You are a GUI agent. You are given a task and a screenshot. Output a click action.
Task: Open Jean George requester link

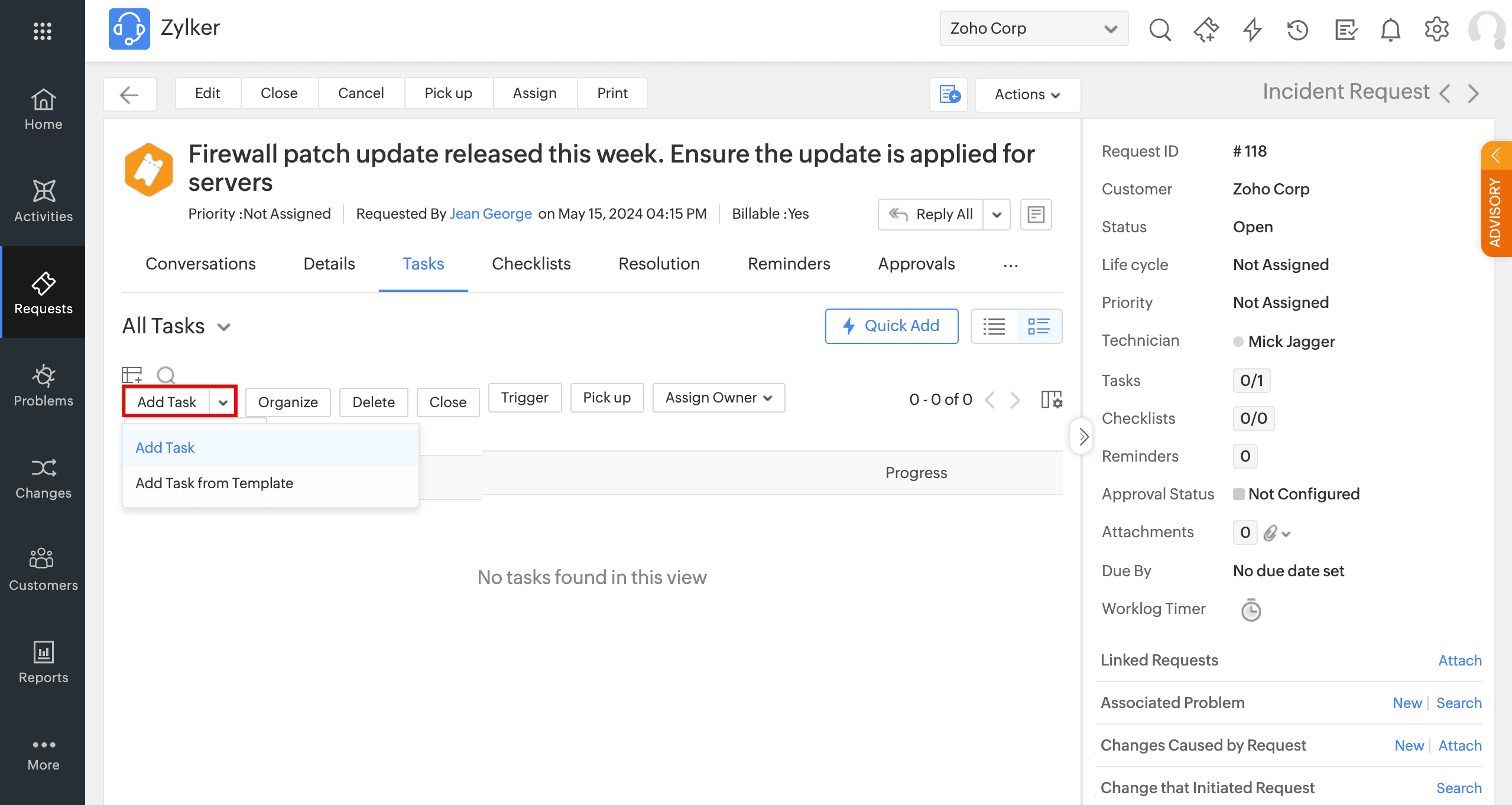[x=491, y=213]
